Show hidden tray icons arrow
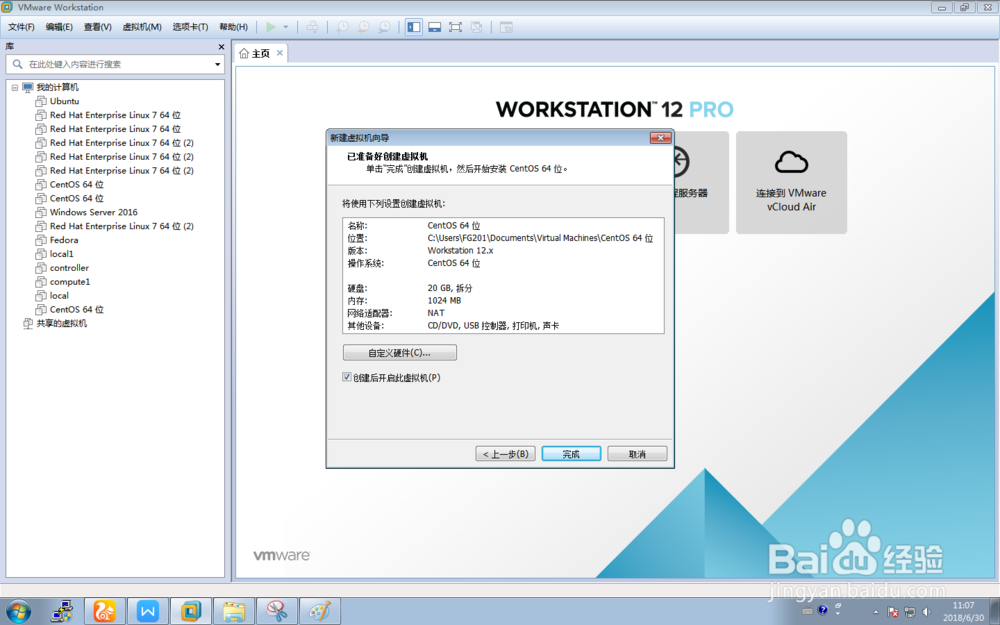The image size is (1000, 625). [x=875, y=612]
